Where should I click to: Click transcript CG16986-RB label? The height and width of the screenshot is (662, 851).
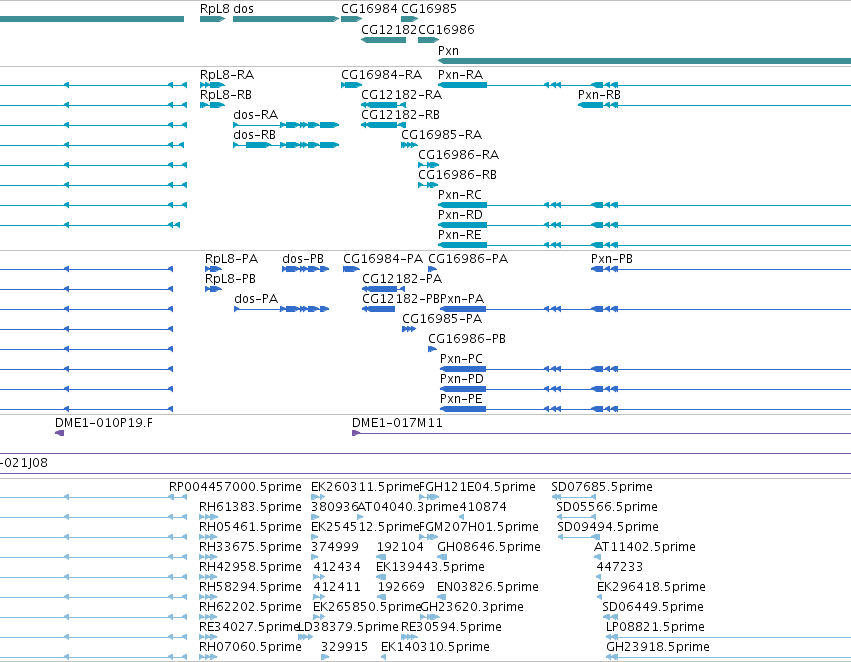click(x=458, y=175)
